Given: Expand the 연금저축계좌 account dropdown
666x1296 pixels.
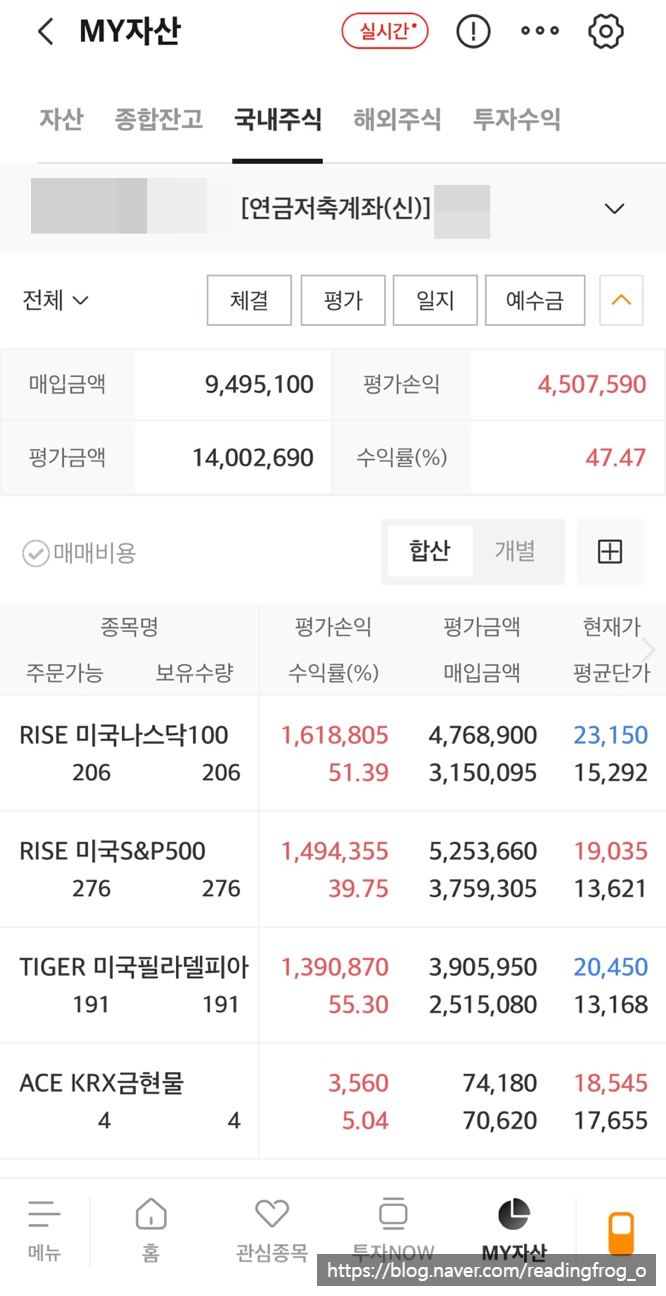Looking at the screenshot, I should click(x=614, y=209).
